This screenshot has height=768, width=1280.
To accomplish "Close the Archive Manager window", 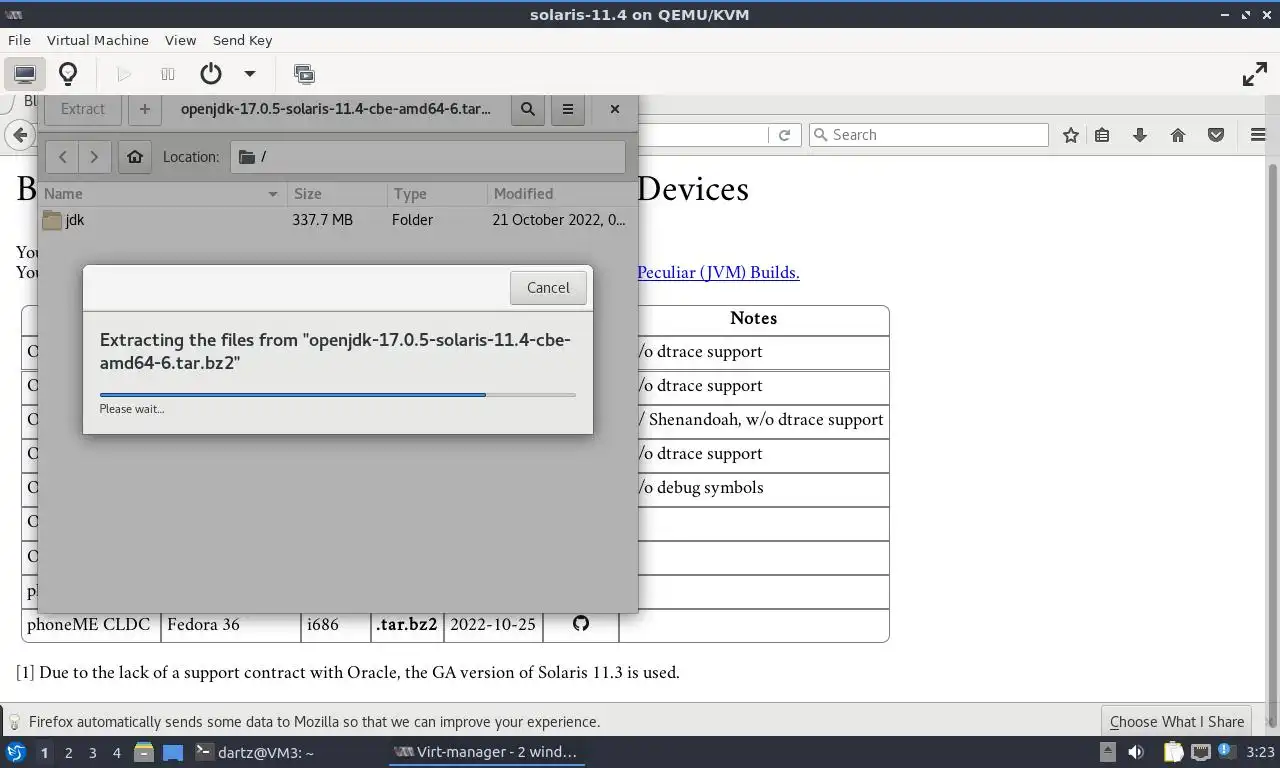I will pos(615,109).
